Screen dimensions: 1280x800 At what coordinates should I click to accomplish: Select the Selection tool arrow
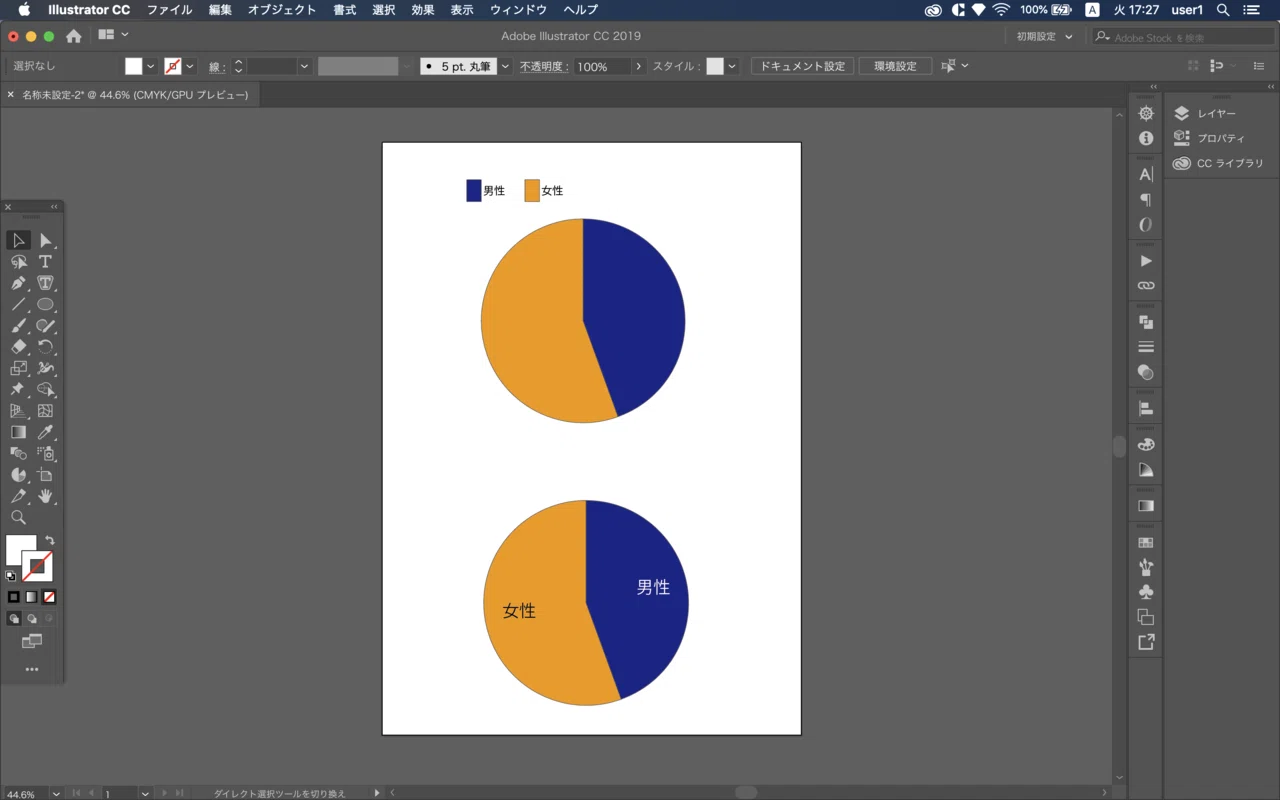pyautogui.click(x=18, y=240)
